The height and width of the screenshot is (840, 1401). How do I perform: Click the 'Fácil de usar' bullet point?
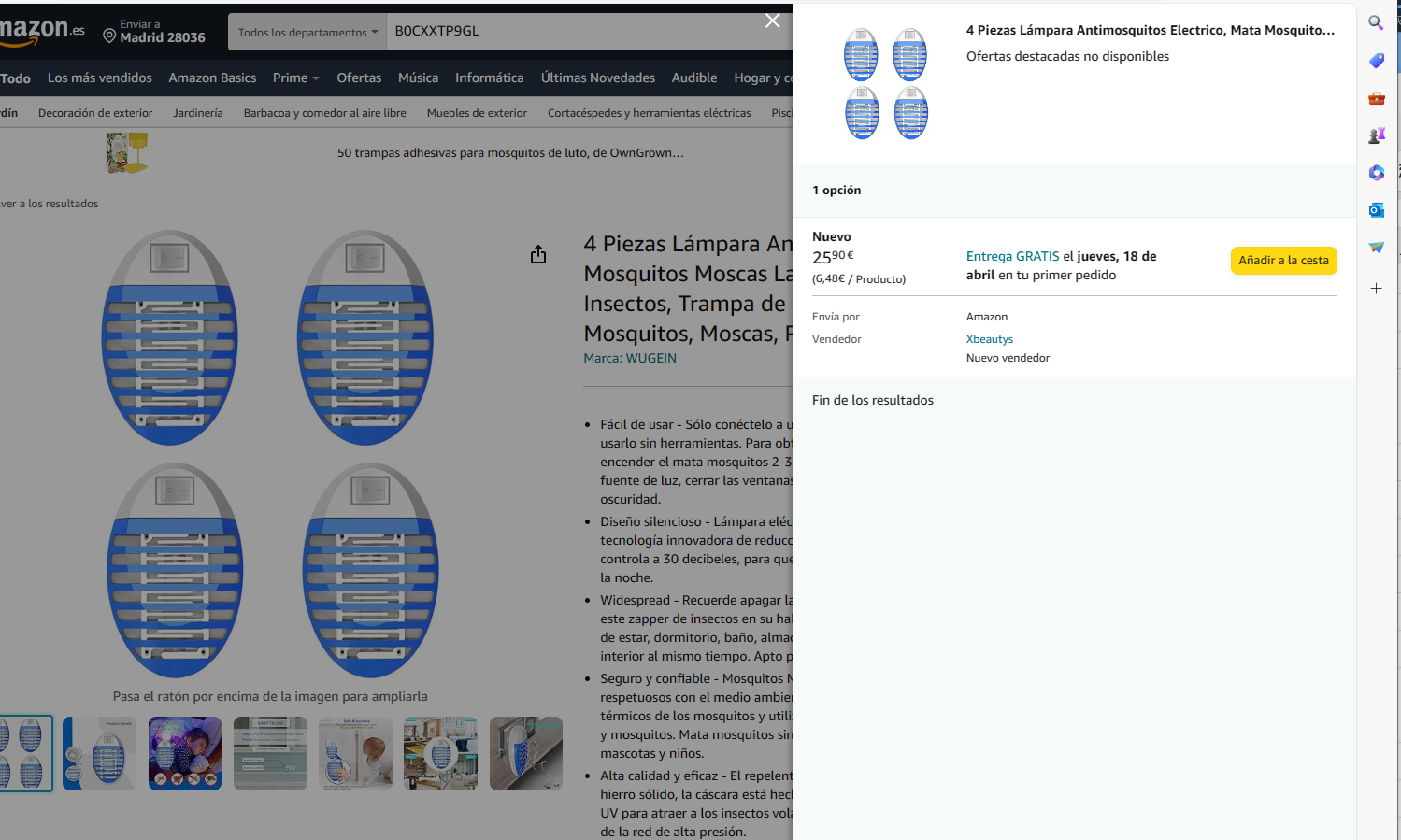point(696,462)
